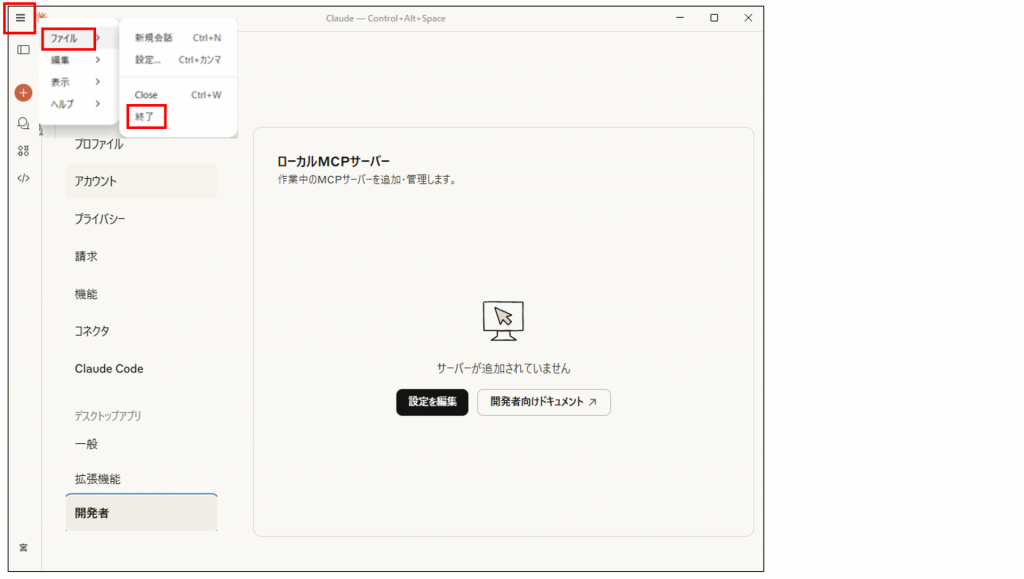Start new chat with orange plus icon
Image resolution: width=1024 pixels, height=579 pixels.
[23, 92]
